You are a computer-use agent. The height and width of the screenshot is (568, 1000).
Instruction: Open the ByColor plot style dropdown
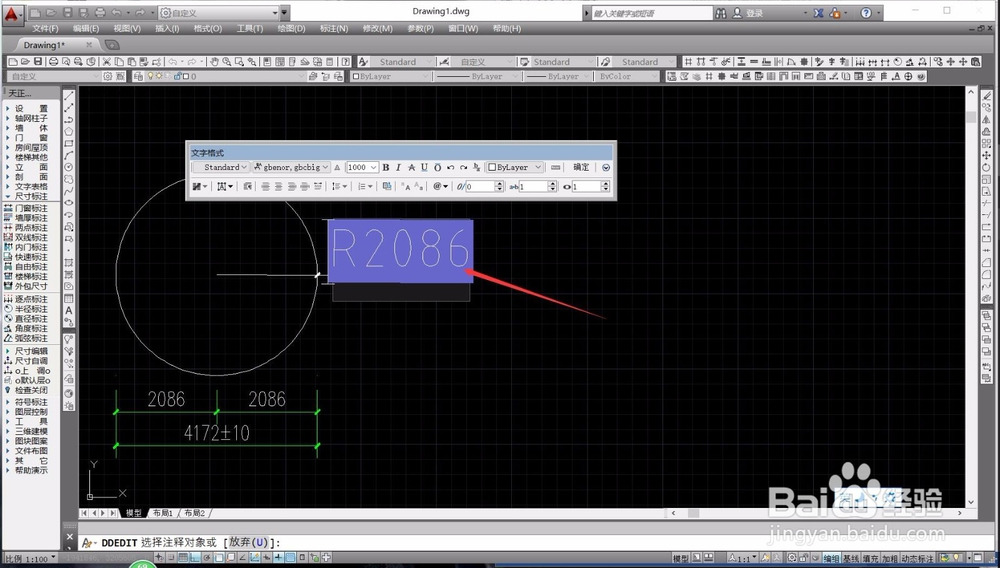coord(628,76)
